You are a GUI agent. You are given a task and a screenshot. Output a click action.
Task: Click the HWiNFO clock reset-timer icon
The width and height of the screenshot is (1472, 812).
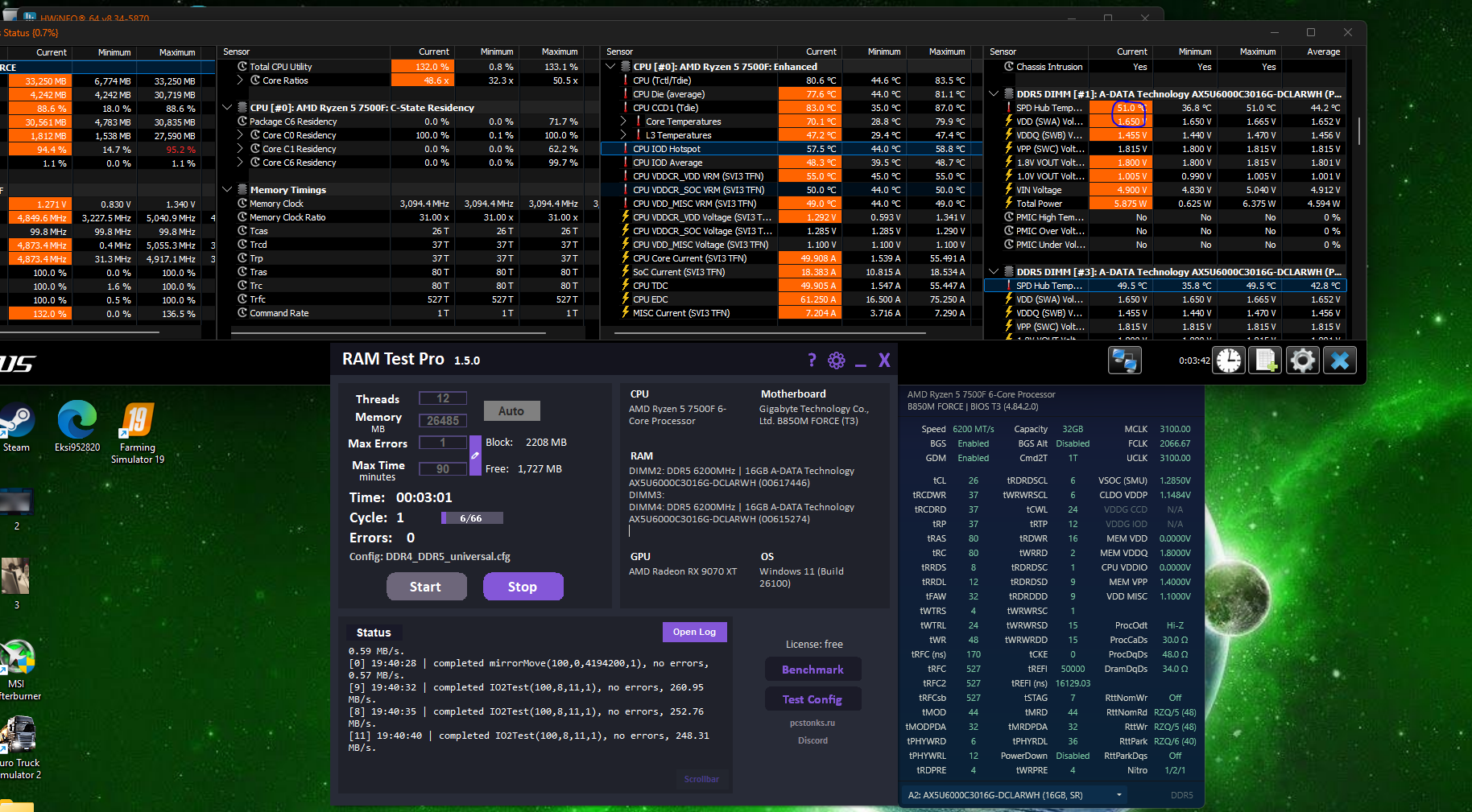point(1229,361)
